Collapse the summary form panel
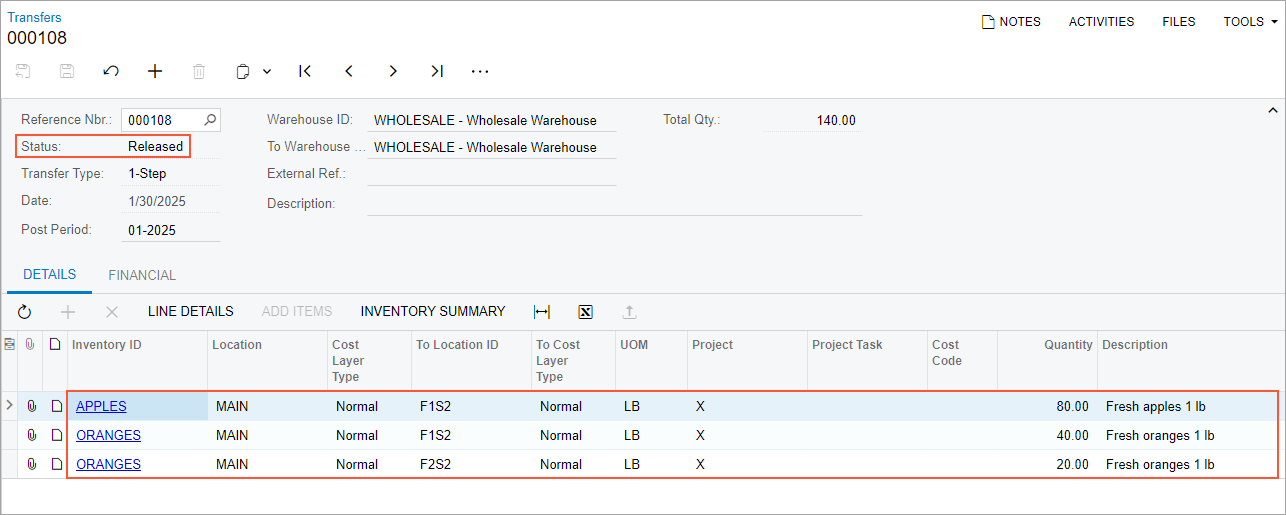 click(1273, 110)
